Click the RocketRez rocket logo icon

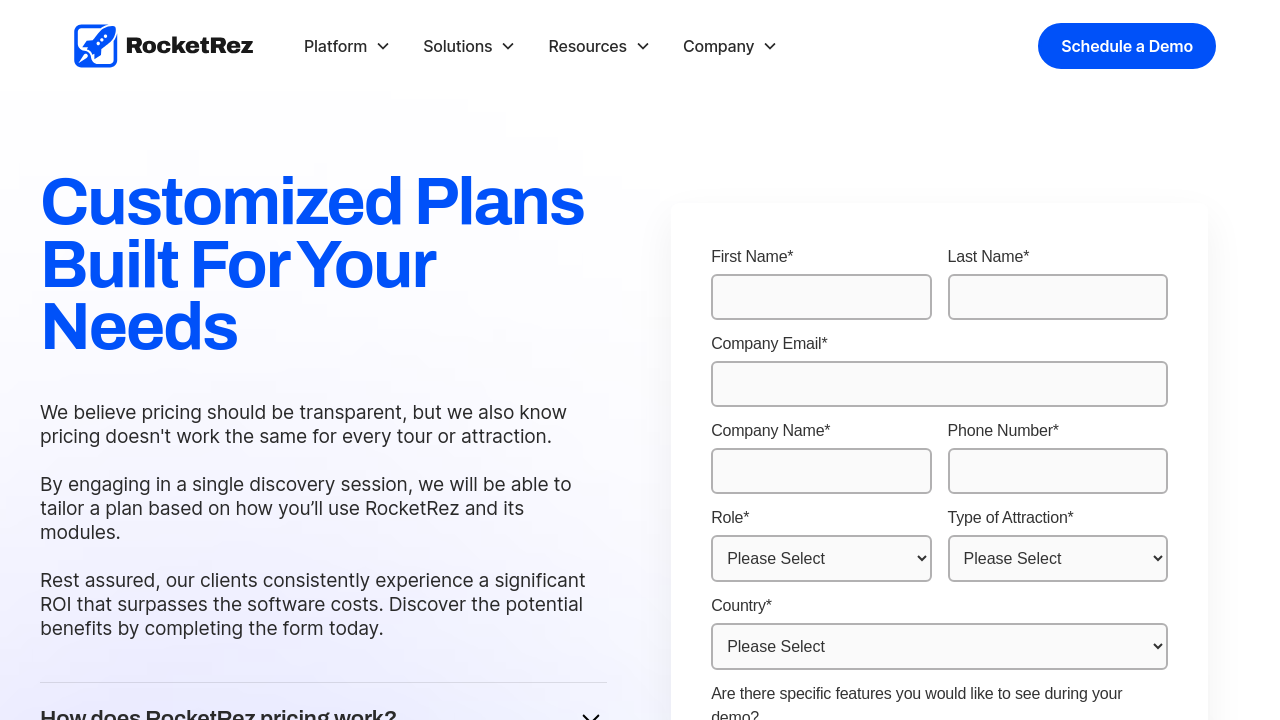click(x=96, y=46)
